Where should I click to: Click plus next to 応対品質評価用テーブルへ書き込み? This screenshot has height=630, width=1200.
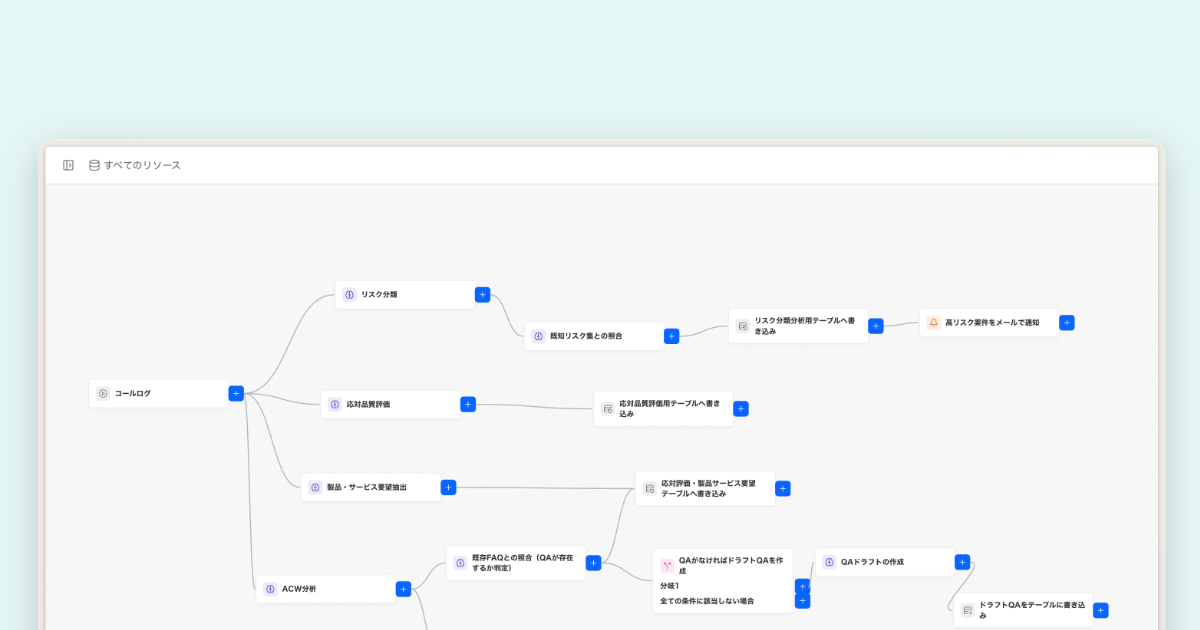click(x=740, y=408)
